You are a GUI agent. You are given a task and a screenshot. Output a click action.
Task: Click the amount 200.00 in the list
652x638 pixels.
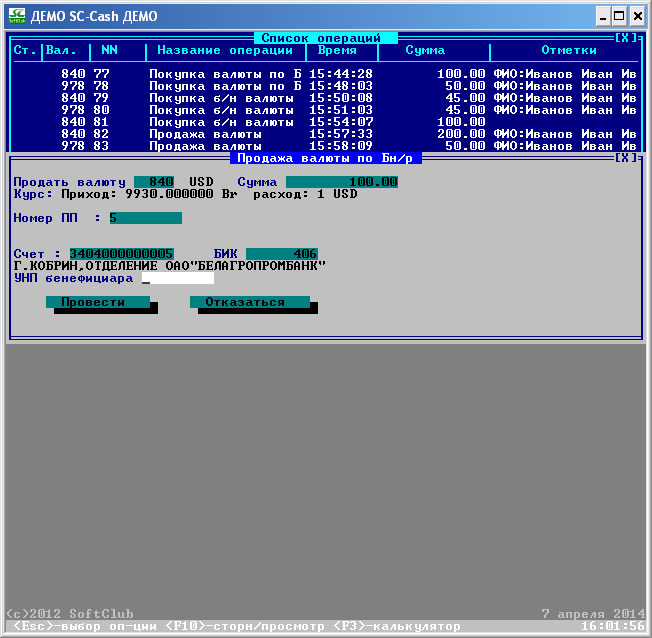(461, 134)
